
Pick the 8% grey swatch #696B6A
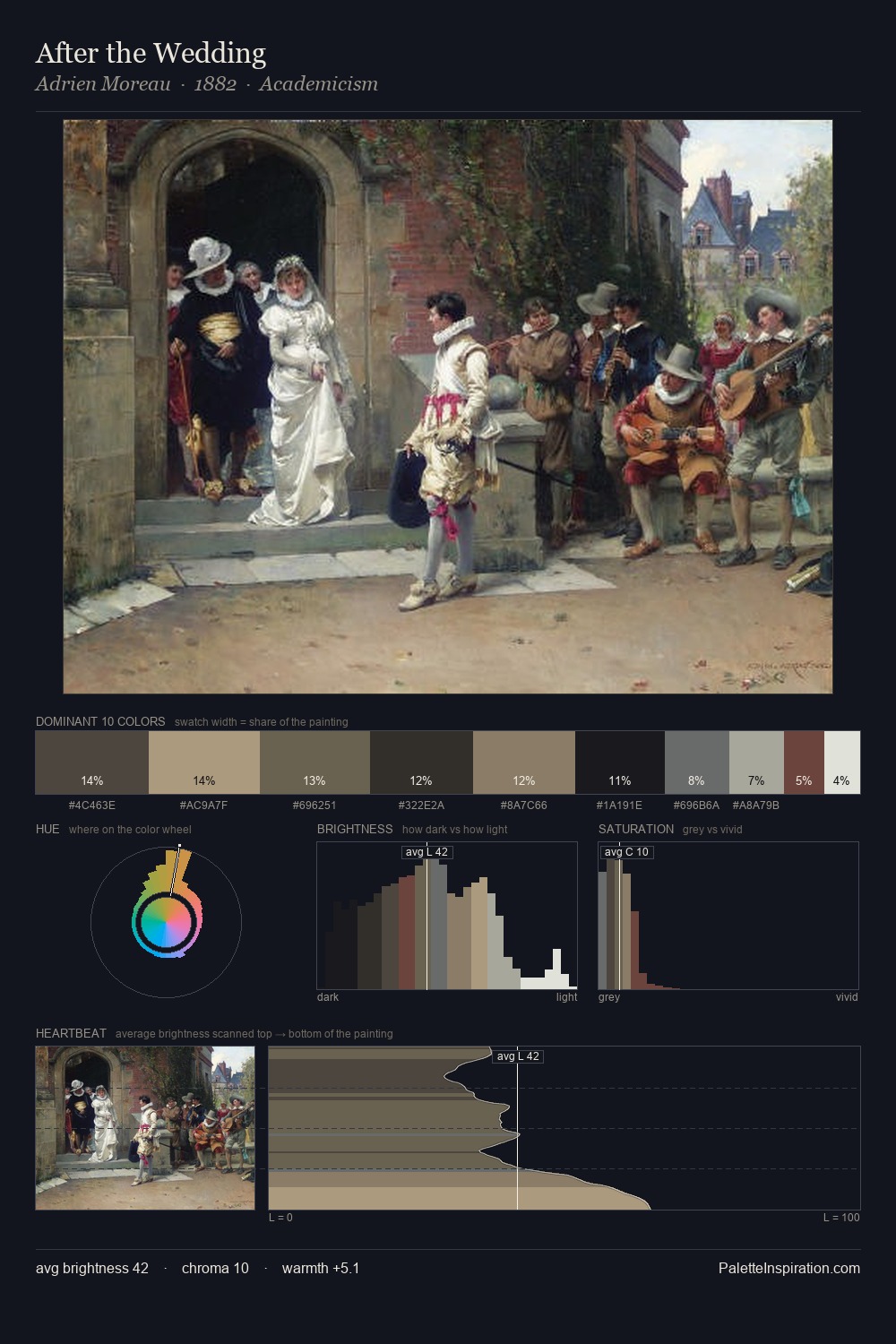697,762
